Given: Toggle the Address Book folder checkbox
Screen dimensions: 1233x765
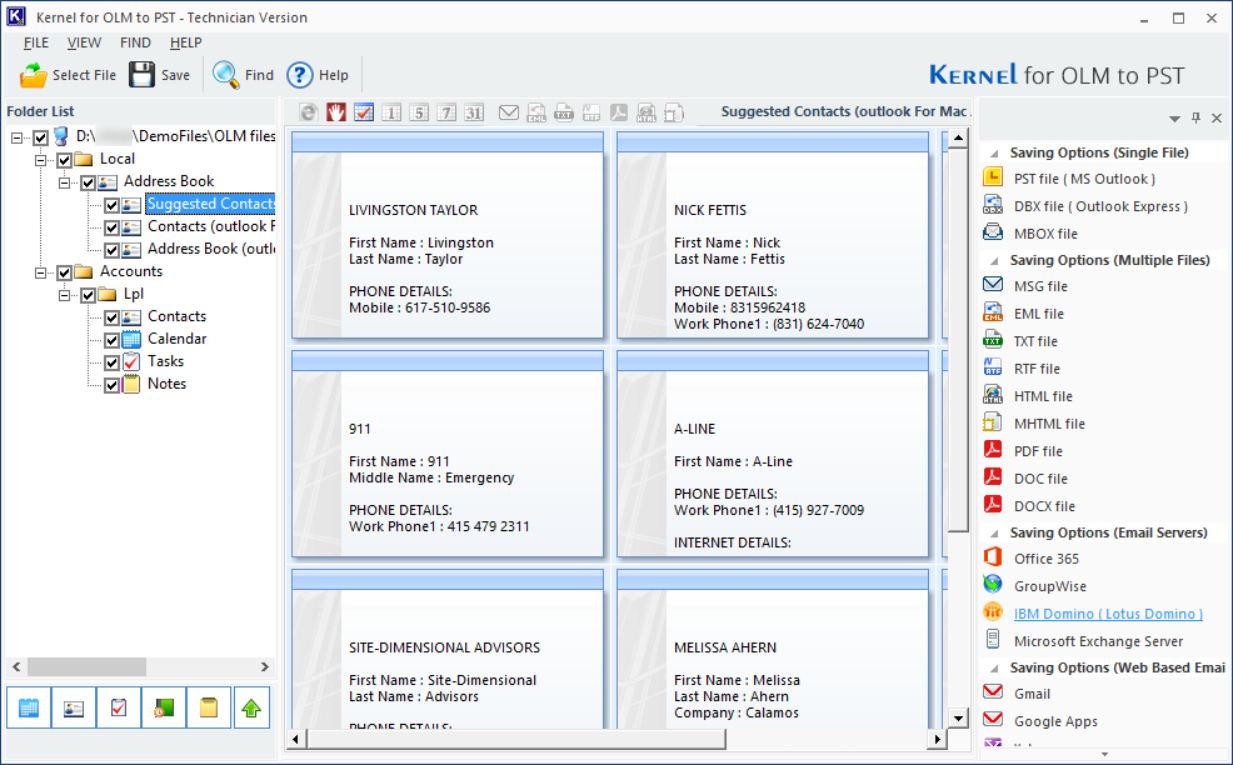Looking at the screenshot, I should pos(88,182).
